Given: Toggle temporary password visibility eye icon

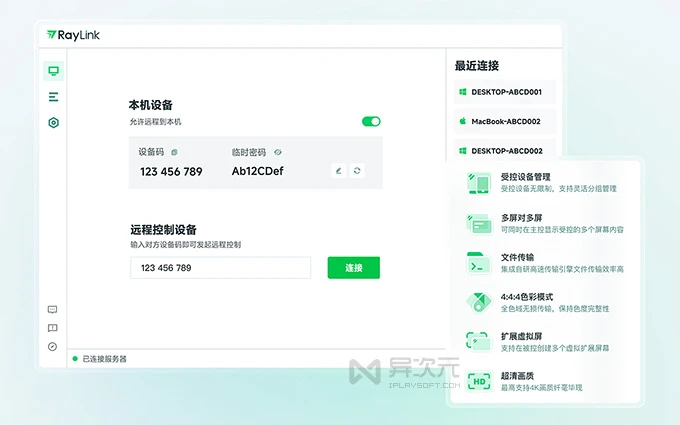Looking at the screenshot, I should tap(278, 152).
